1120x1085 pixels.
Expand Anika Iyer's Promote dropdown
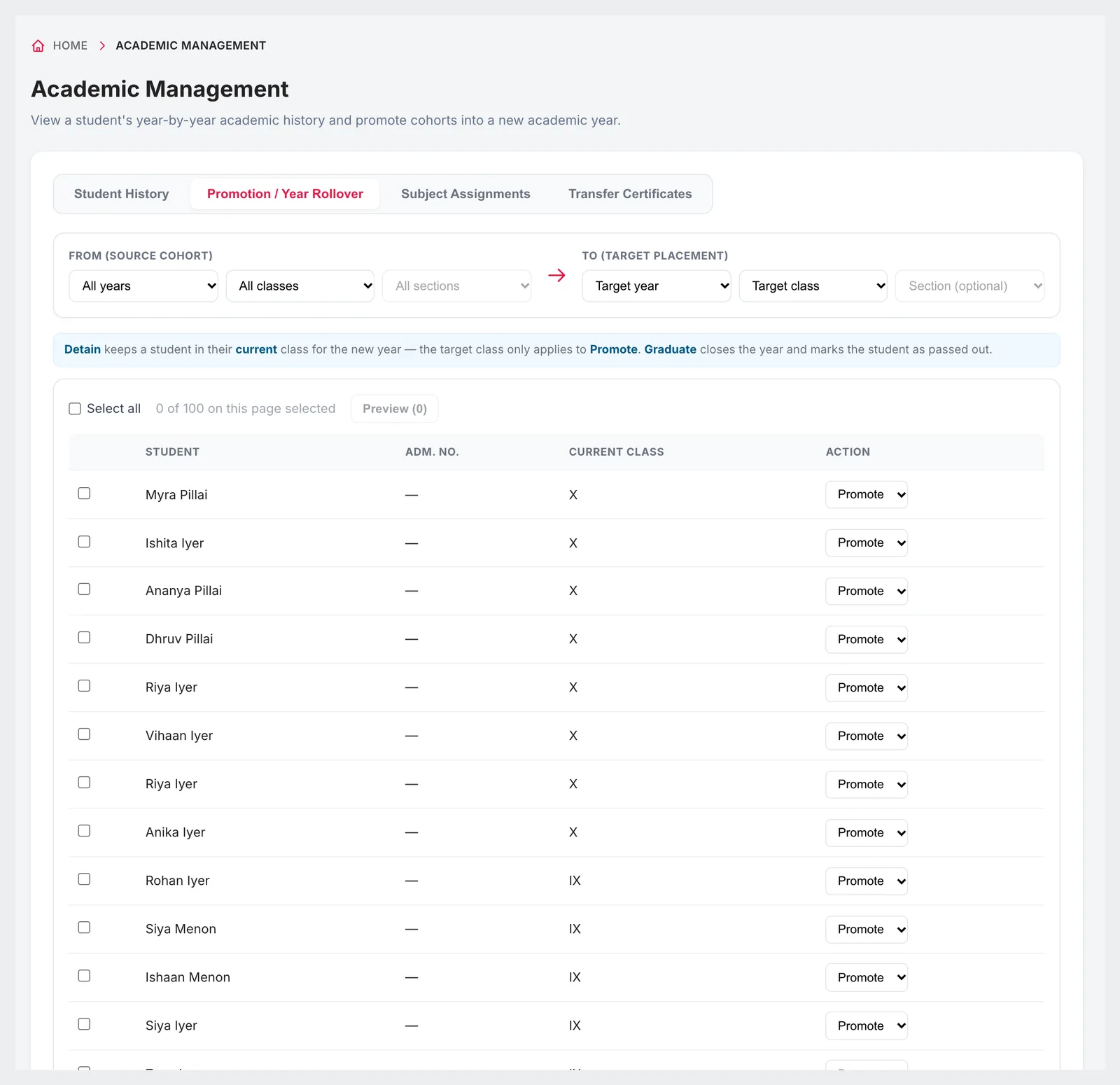coord(867,832)
